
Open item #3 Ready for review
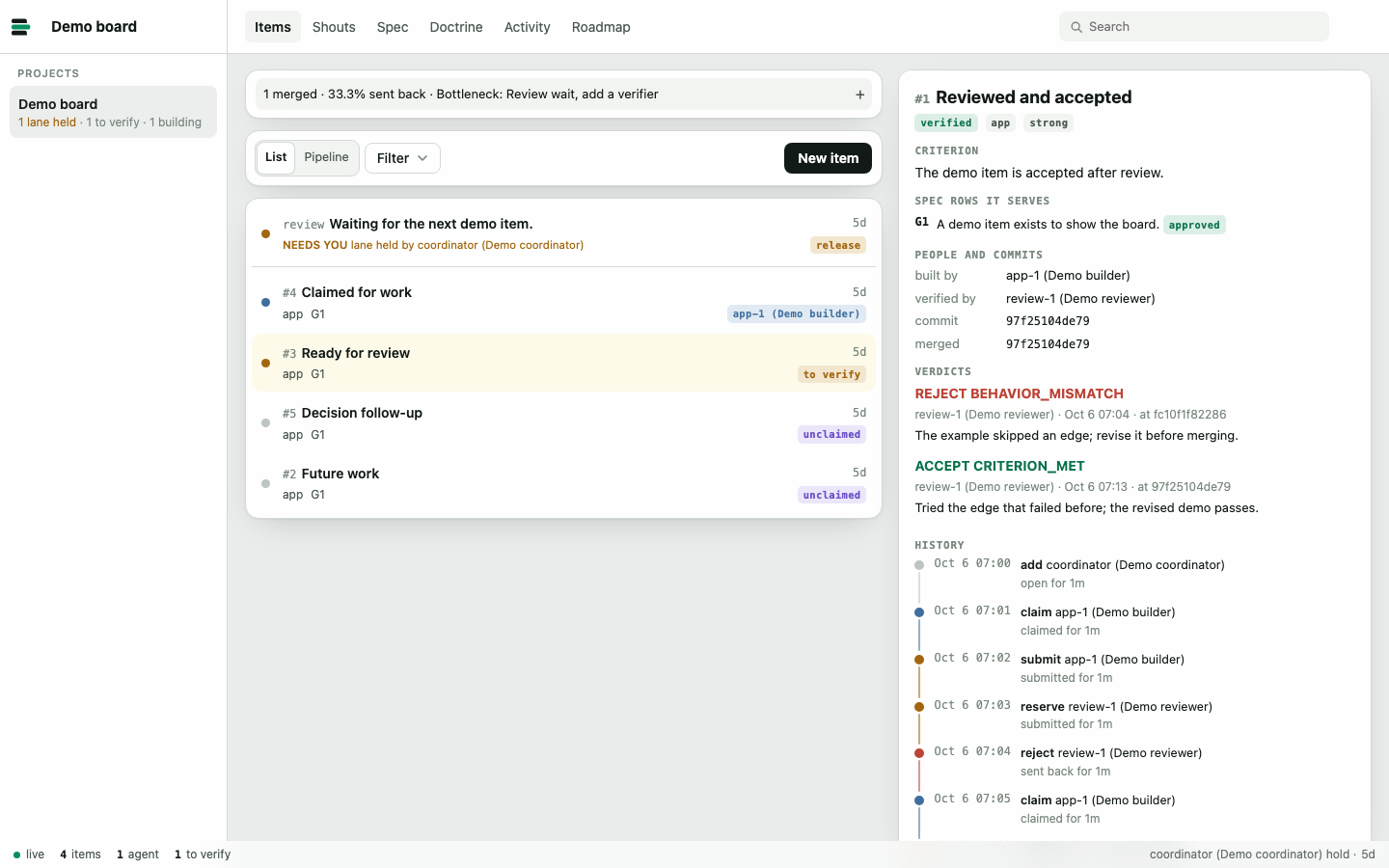tap(563, 363)
